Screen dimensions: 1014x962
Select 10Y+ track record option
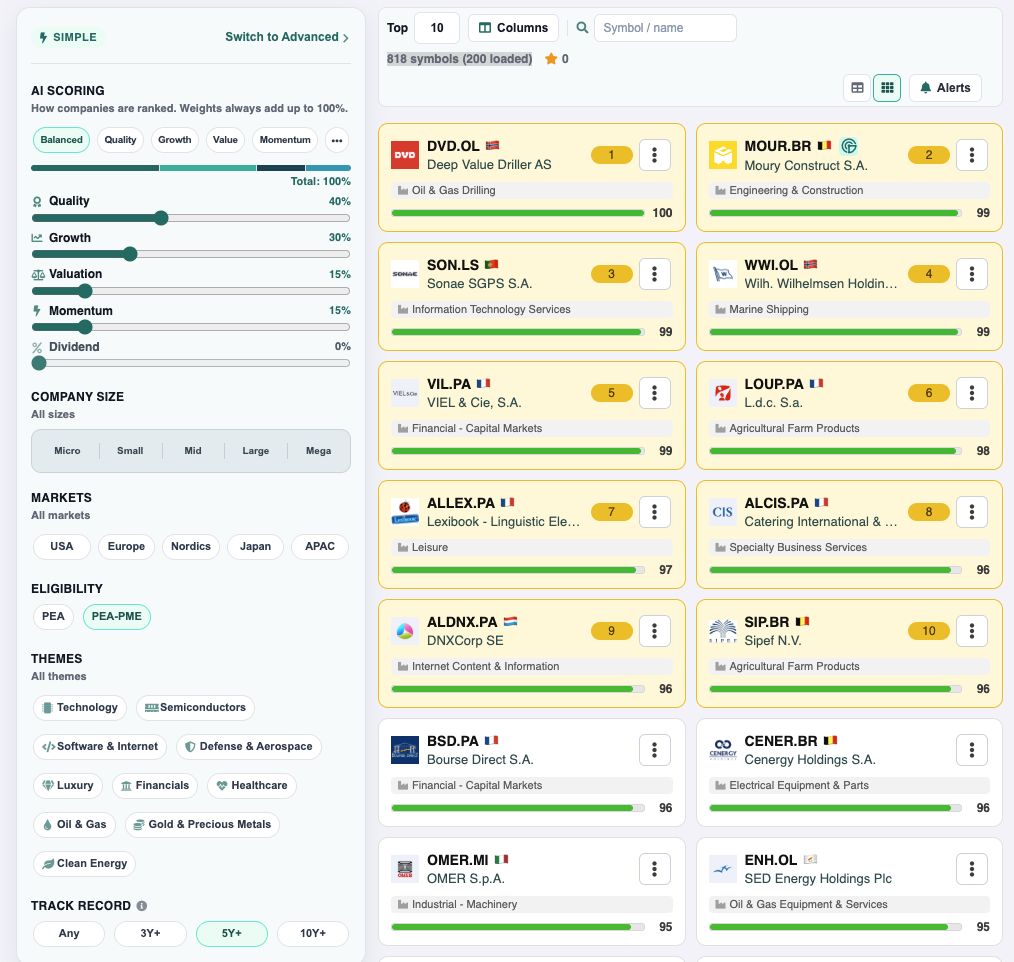point(313,934)
